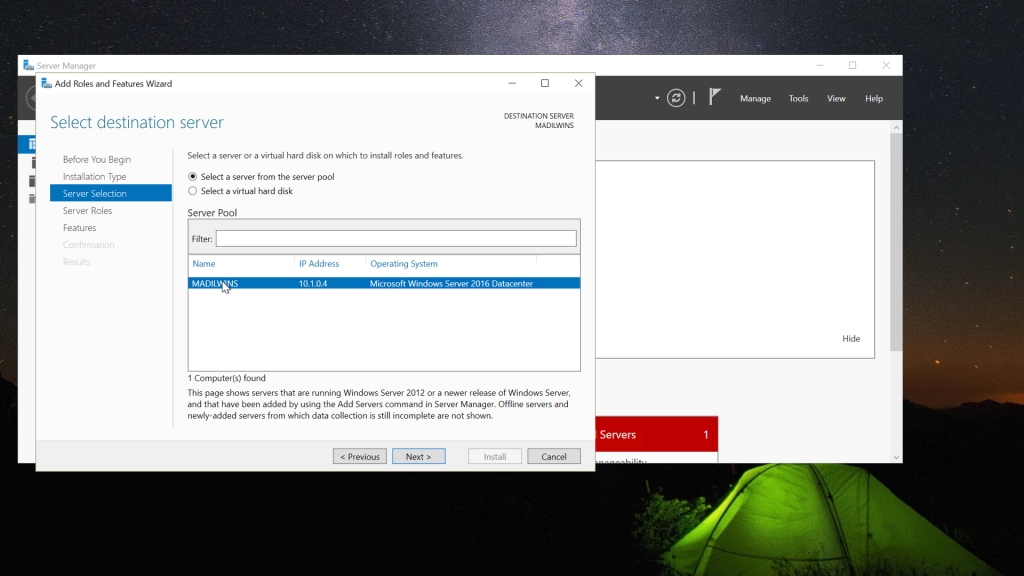
Task: Go to the Installation Type step
Action: [x=94, y=176]
